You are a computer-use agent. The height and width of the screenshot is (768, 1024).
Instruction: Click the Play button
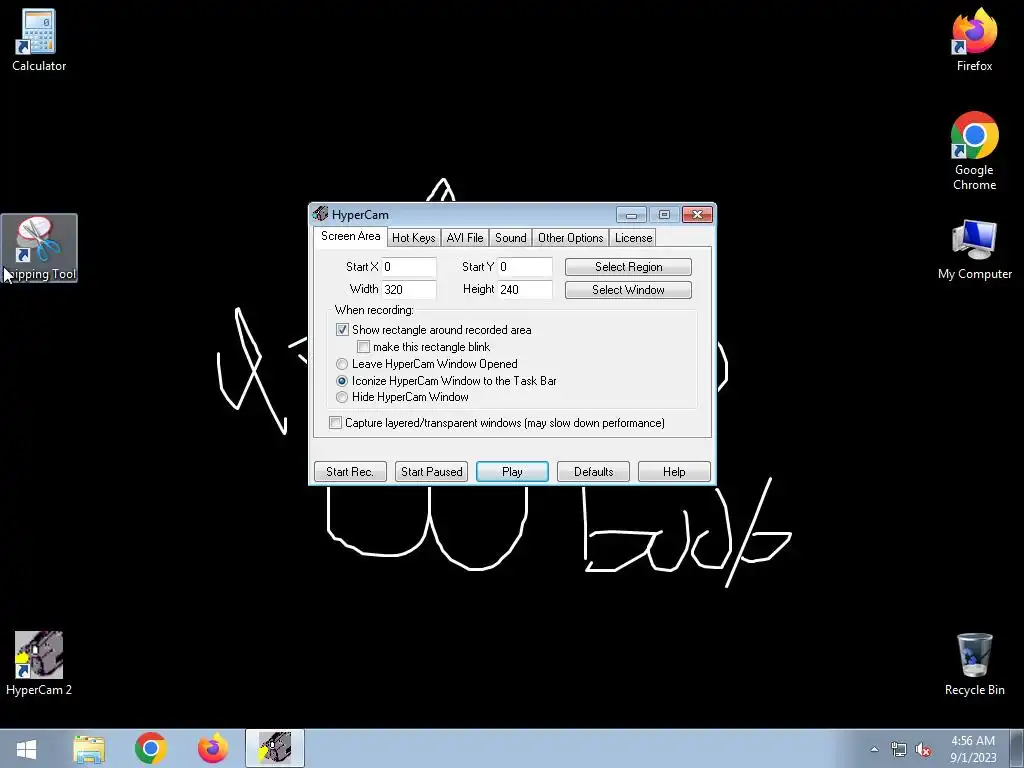[x=512, y=472]
